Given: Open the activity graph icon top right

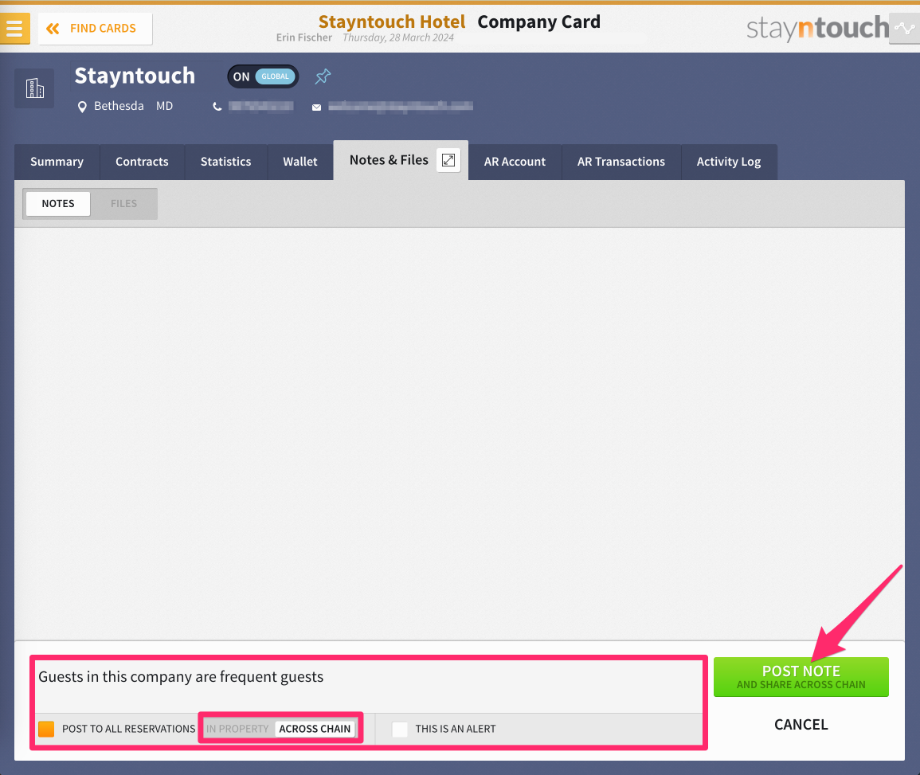Looking at the screenshot, I should pos(904,28).
